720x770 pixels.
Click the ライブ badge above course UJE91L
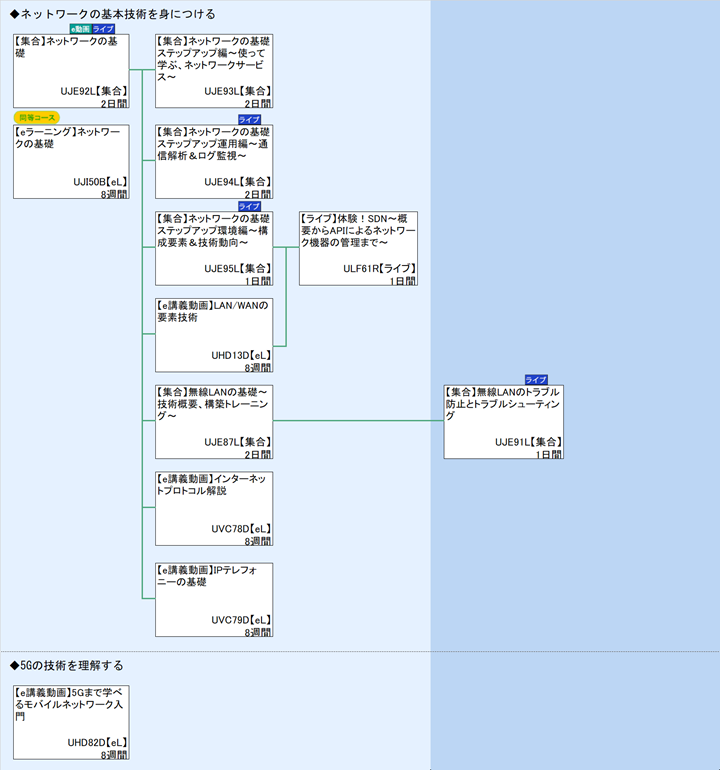[x=536, y=380]
